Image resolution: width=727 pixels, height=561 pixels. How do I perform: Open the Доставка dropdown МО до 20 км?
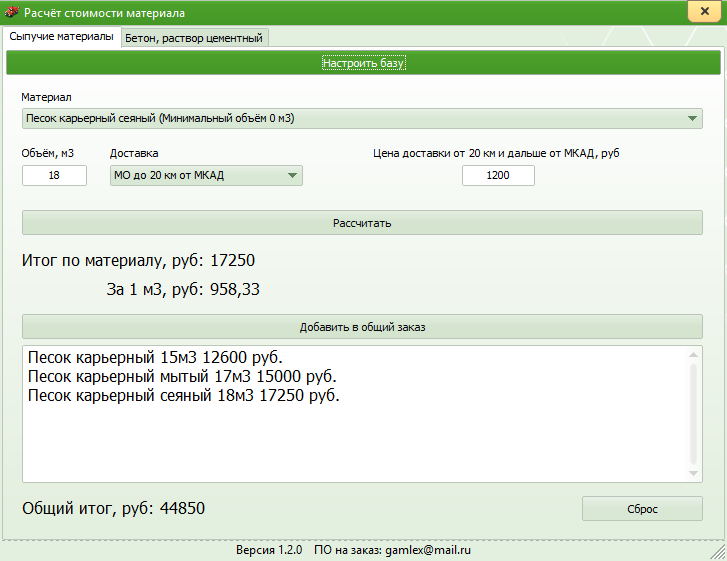206,176
